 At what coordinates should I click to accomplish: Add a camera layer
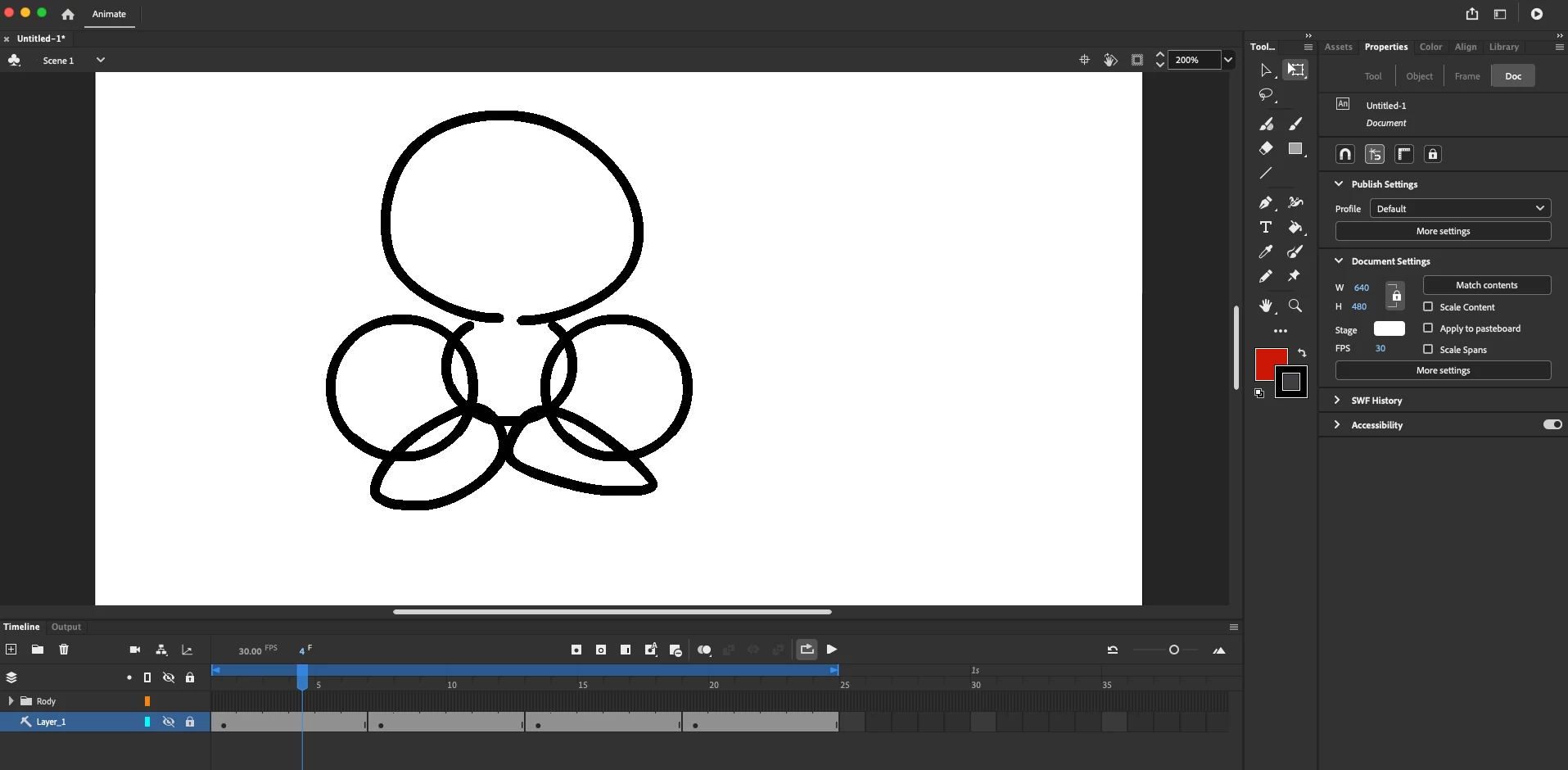coord(135,650)
